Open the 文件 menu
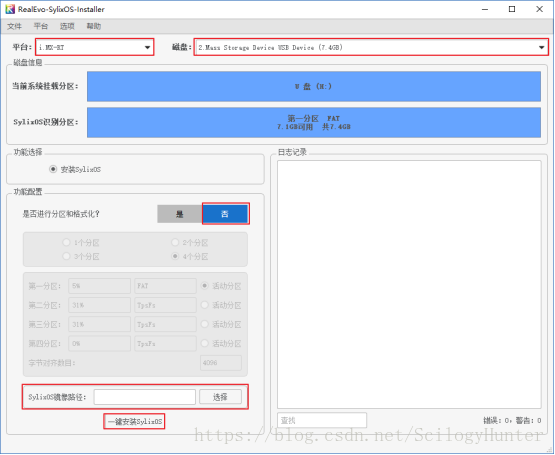Screen dimensions: 555x455 [x=14, y=26]
